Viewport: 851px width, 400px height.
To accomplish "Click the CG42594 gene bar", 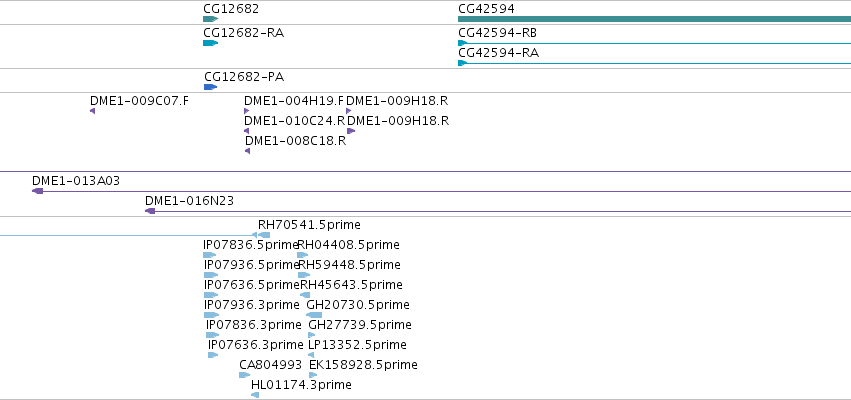I will [654, 19].
